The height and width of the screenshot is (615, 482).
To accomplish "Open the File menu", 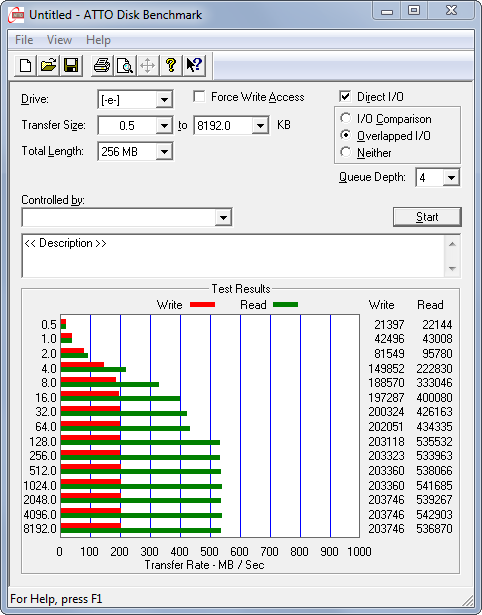I will point(24,40).
